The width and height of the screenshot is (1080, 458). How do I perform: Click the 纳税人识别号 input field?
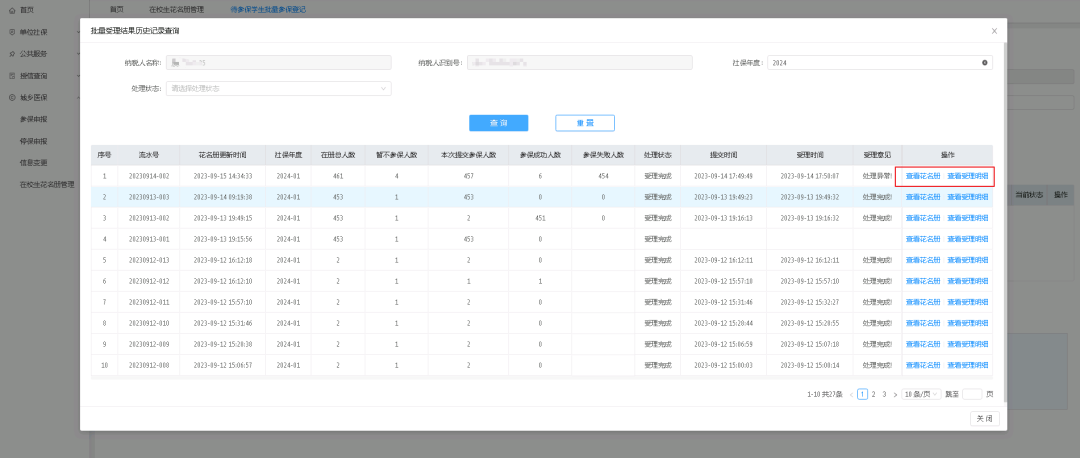click(580, 63)
